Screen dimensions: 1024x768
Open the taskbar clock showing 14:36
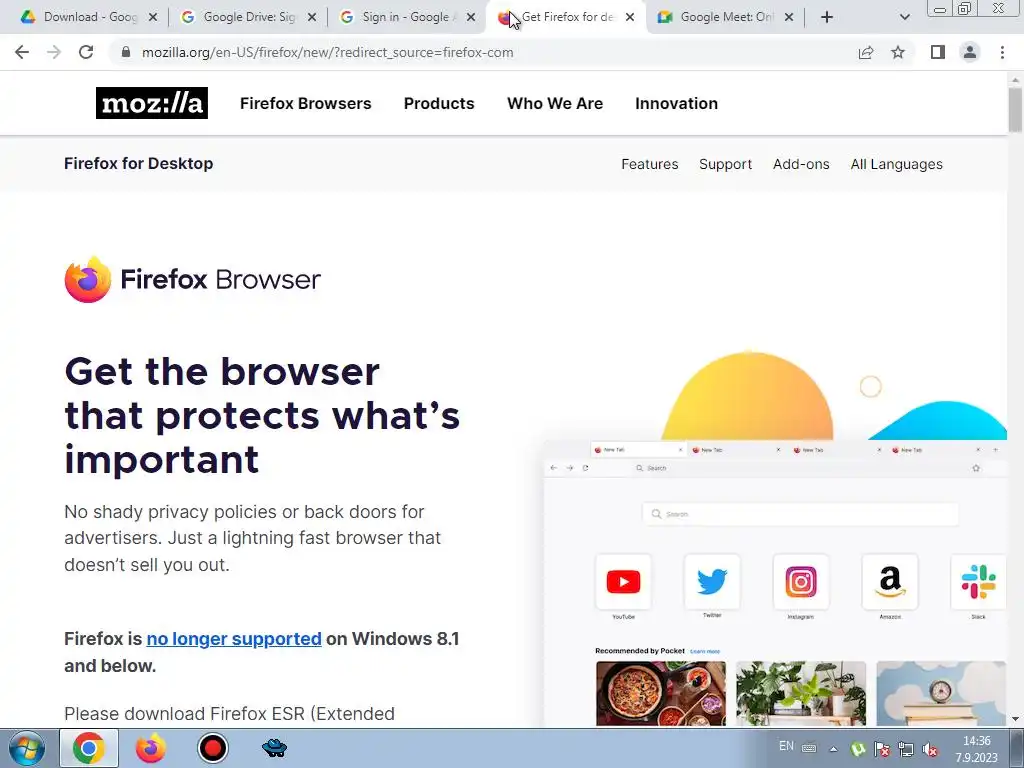976,749
